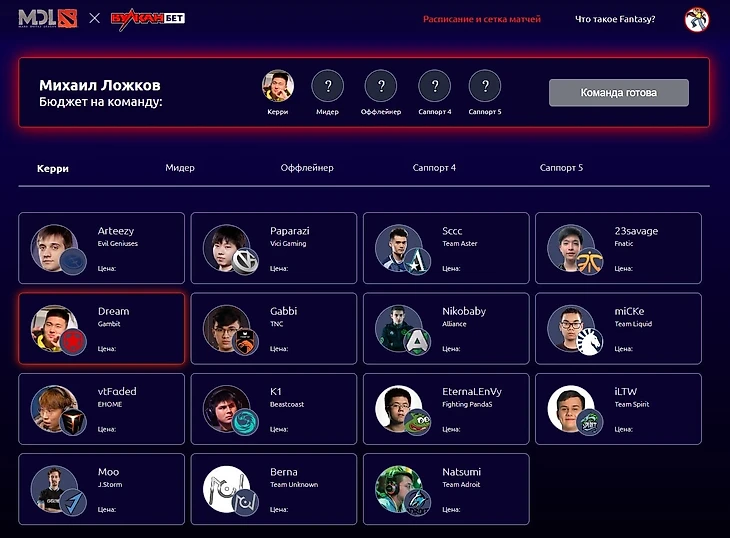Switch to the Оффлейнер tab
The width and height of the screenshot is (730, 538).
(307, 168)
